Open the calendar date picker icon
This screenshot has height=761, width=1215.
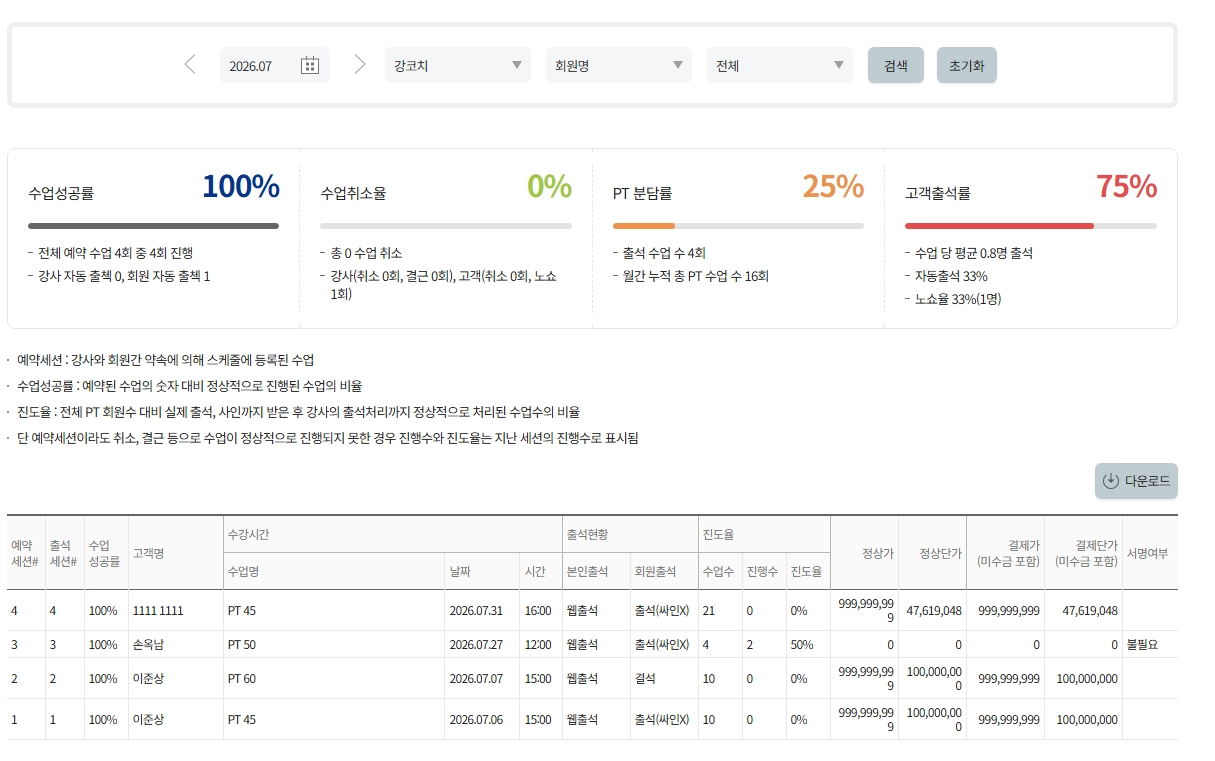coord(310,65)
